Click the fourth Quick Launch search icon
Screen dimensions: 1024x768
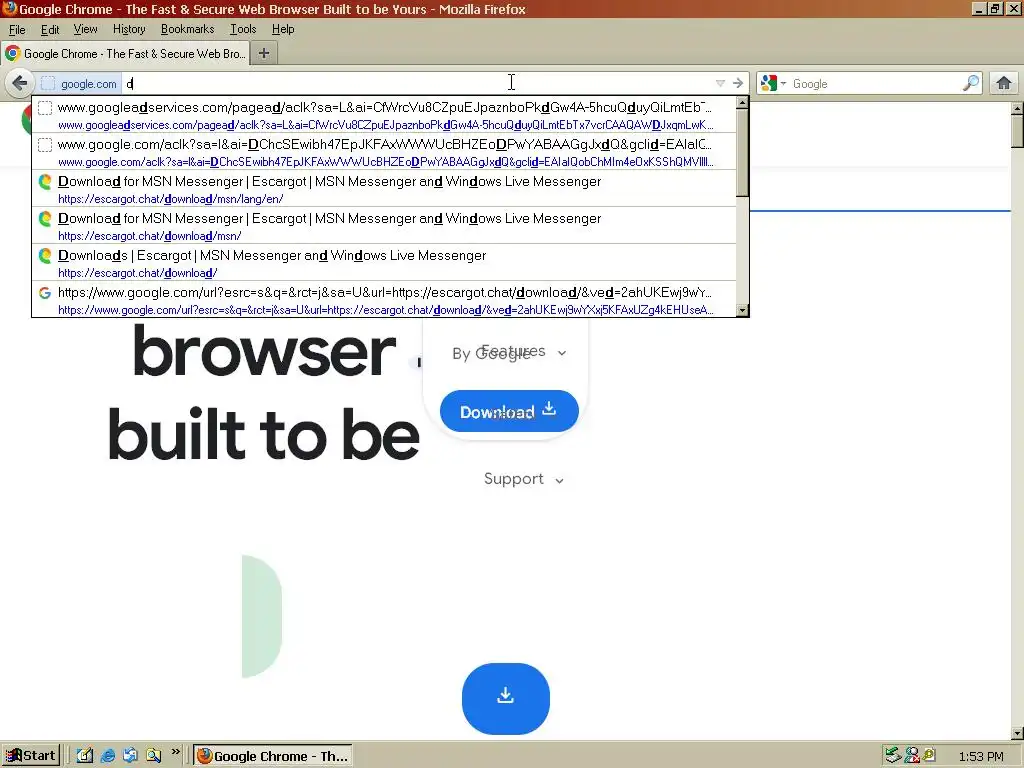[x=153, y=756]
